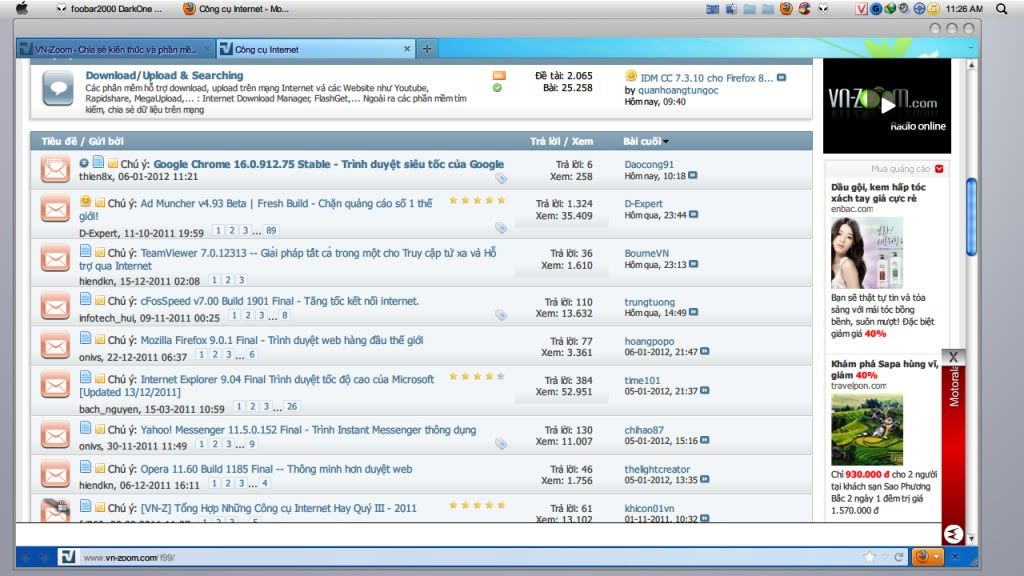Screen dimensions: 1024x576
Task: Open Spotlight search magnifier
Action: click(1001, 8)
